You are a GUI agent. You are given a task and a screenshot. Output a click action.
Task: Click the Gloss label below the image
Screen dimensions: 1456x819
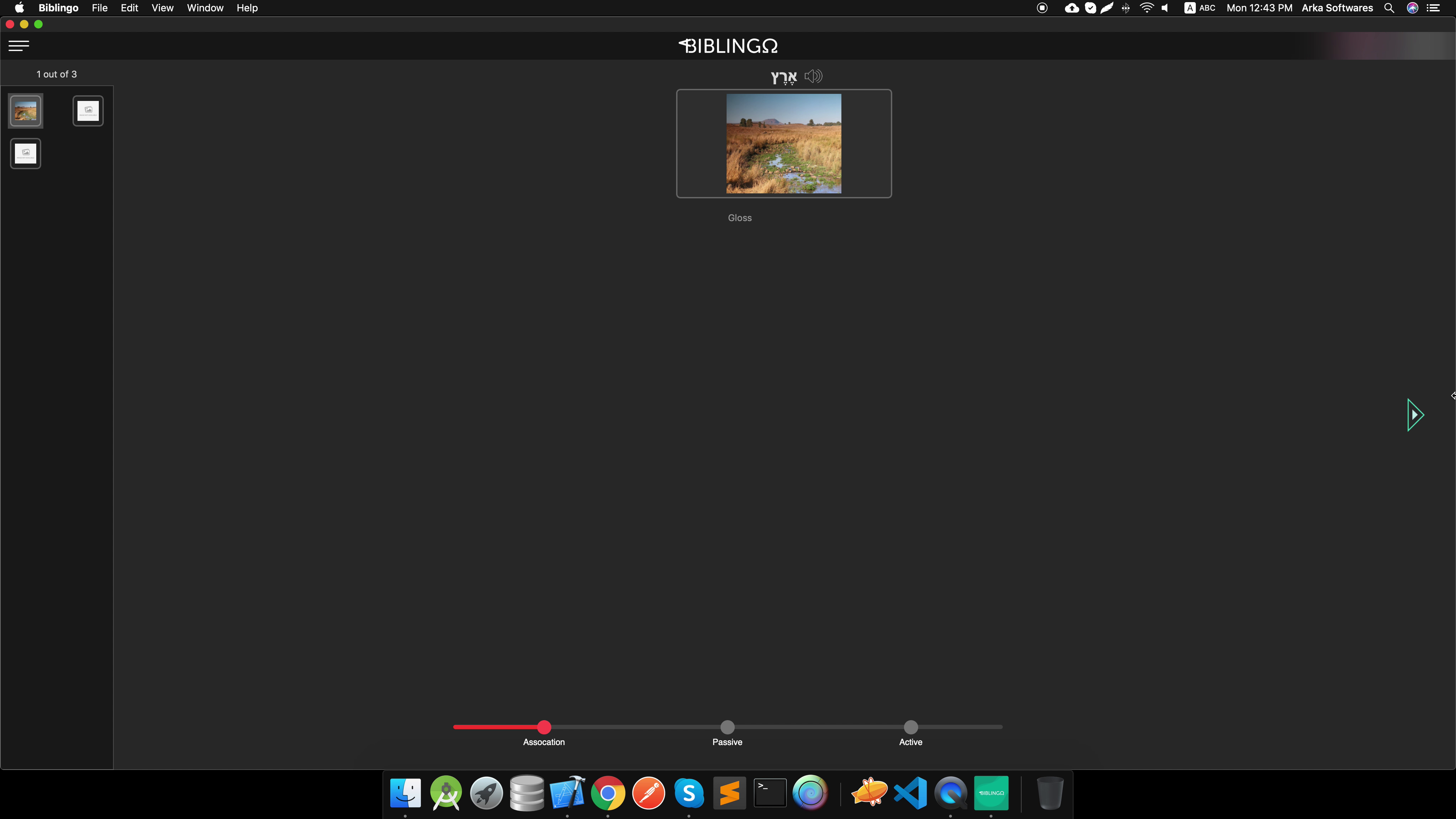(x=739, y=218)
